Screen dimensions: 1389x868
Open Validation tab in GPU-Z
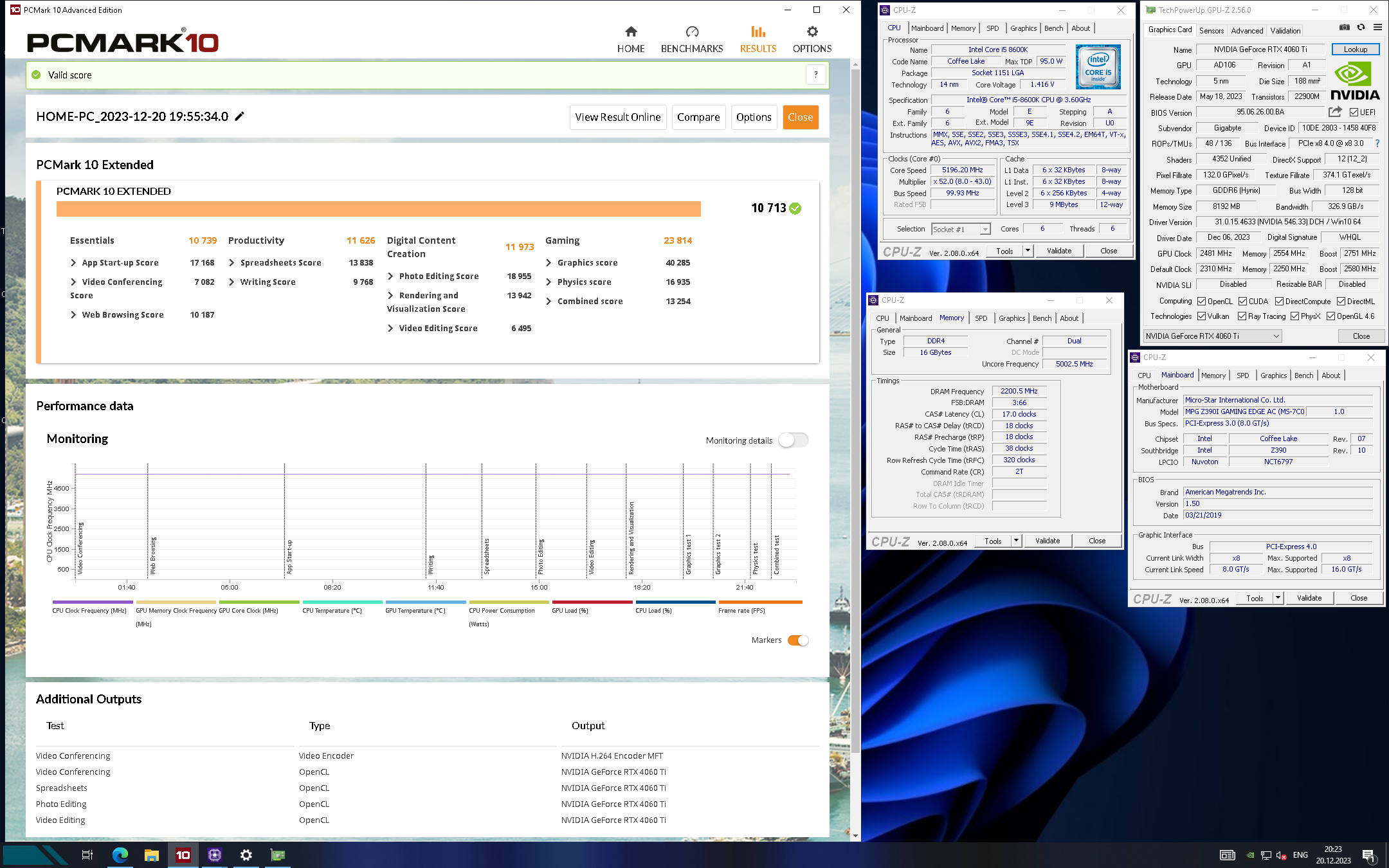(x=1285, y=30)
